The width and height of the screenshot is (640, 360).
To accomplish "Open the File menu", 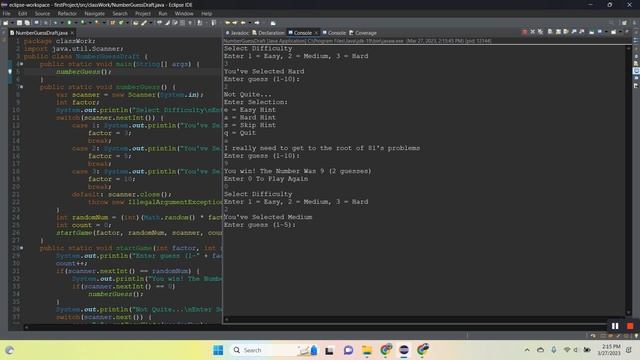I will point(7,13).
